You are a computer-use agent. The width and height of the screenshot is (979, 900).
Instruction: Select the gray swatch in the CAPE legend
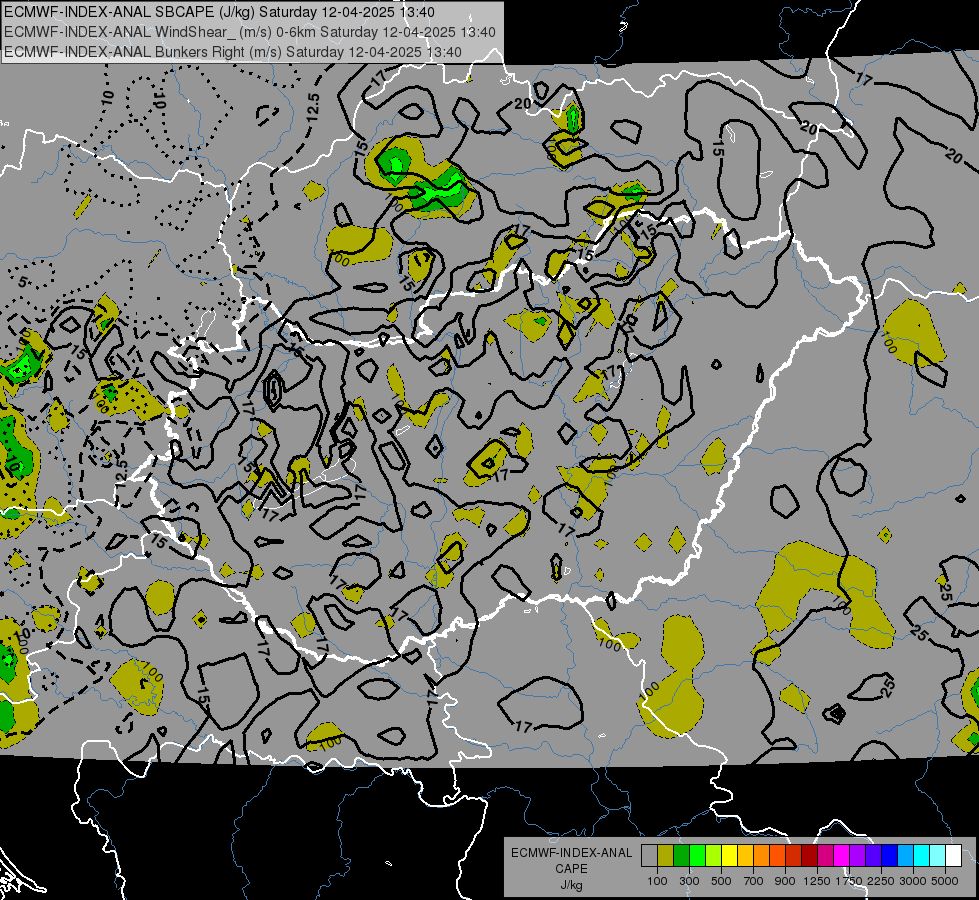pyautogui.click(x=649, y=855)
